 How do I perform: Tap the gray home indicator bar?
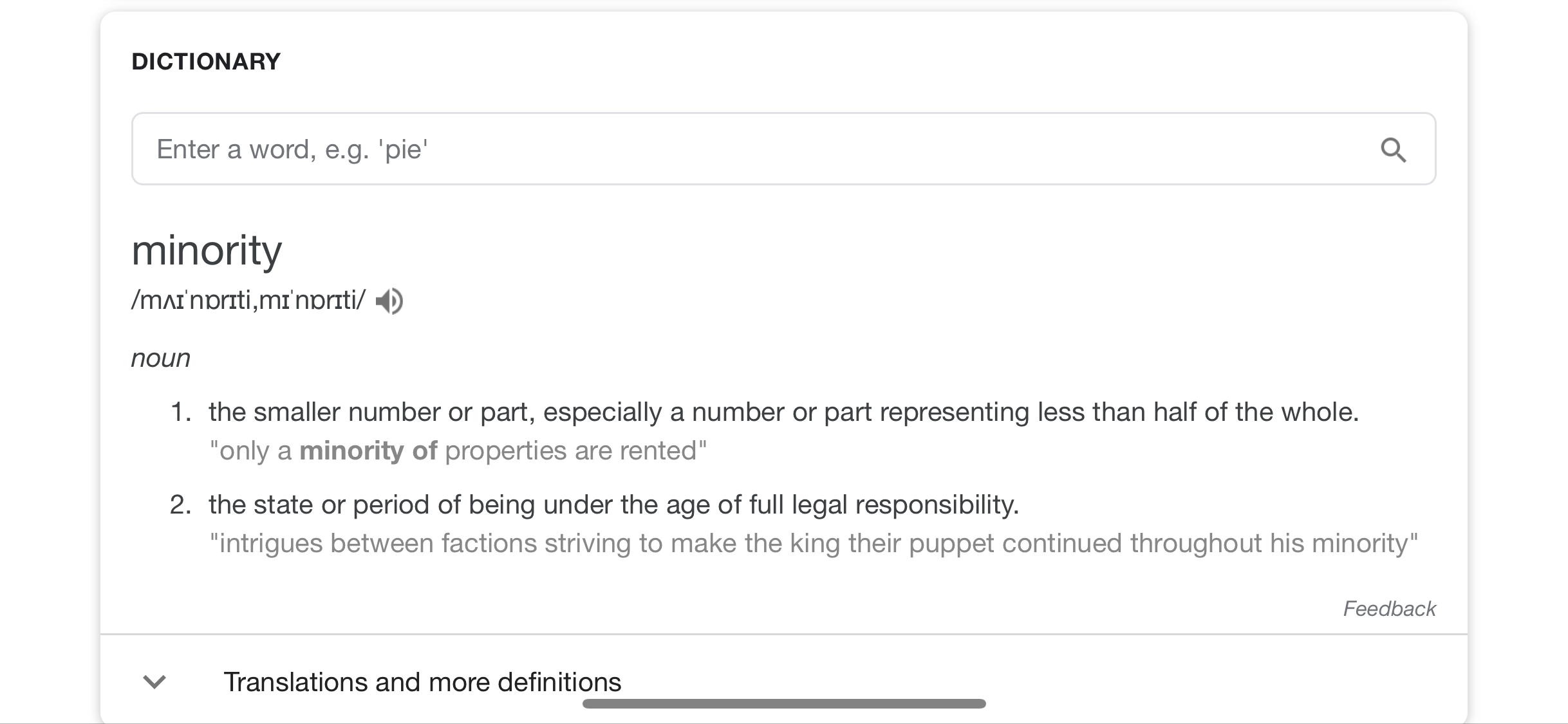[784, 703]
